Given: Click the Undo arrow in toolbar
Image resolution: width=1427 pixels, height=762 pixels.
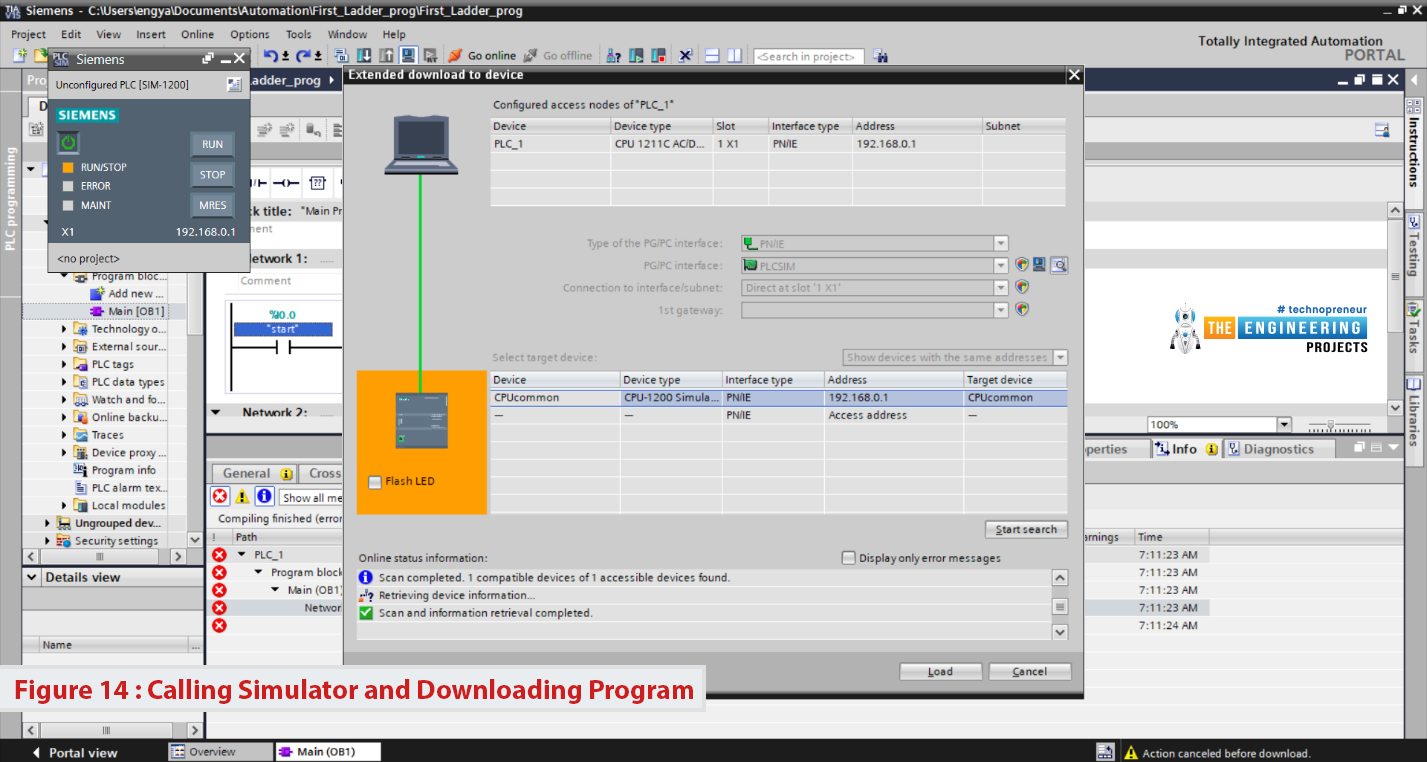Looking at the screenshot, I should tap(271, 56).
